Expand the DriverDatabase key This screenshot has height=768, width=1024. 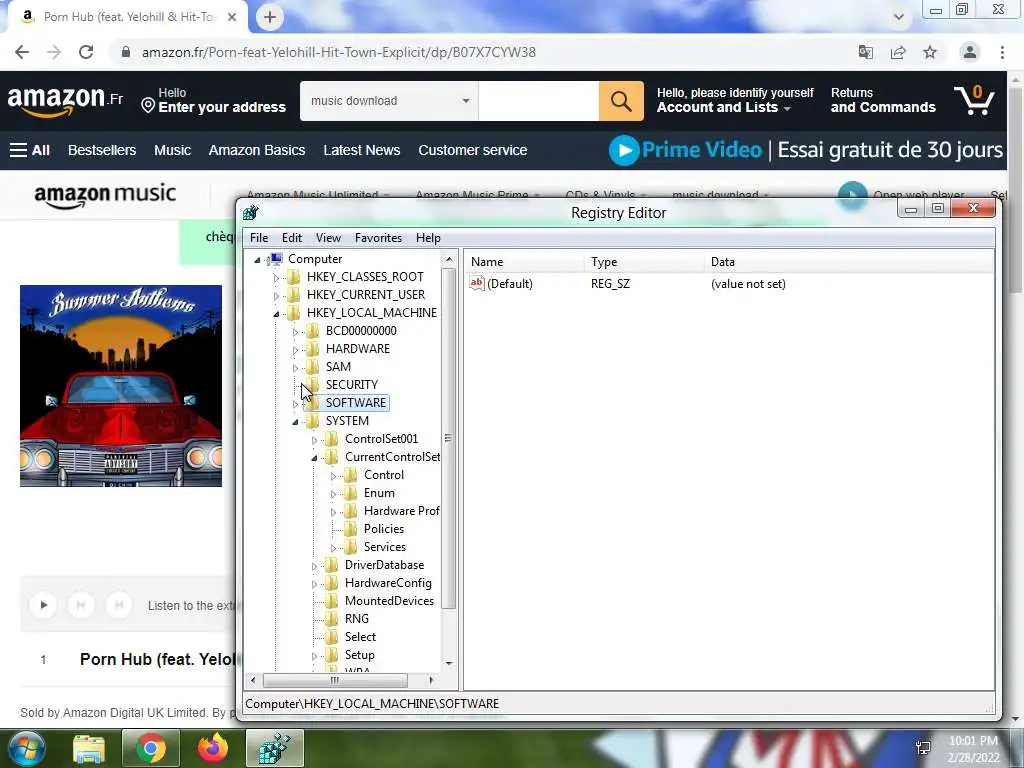pyautogui.click(x=314, y=566)
